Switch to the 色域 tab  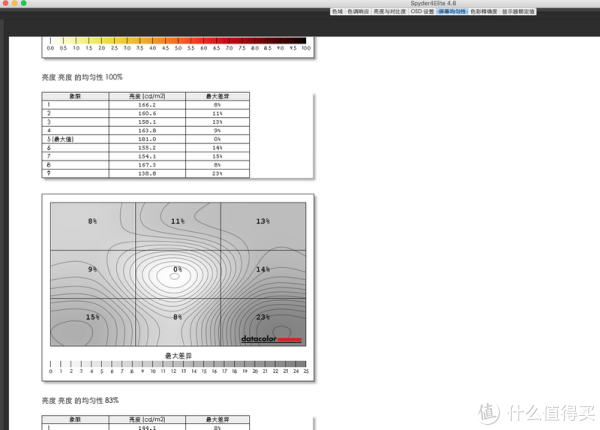coord(337,11)
